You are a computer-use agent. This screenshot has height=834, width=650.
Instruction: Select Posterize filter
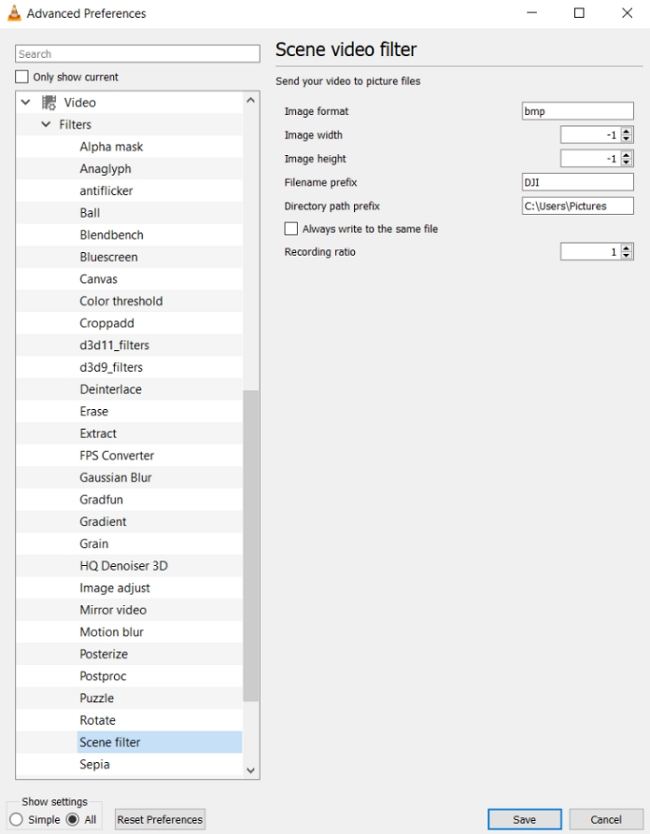pyautogui.click(x=103, y=654)
